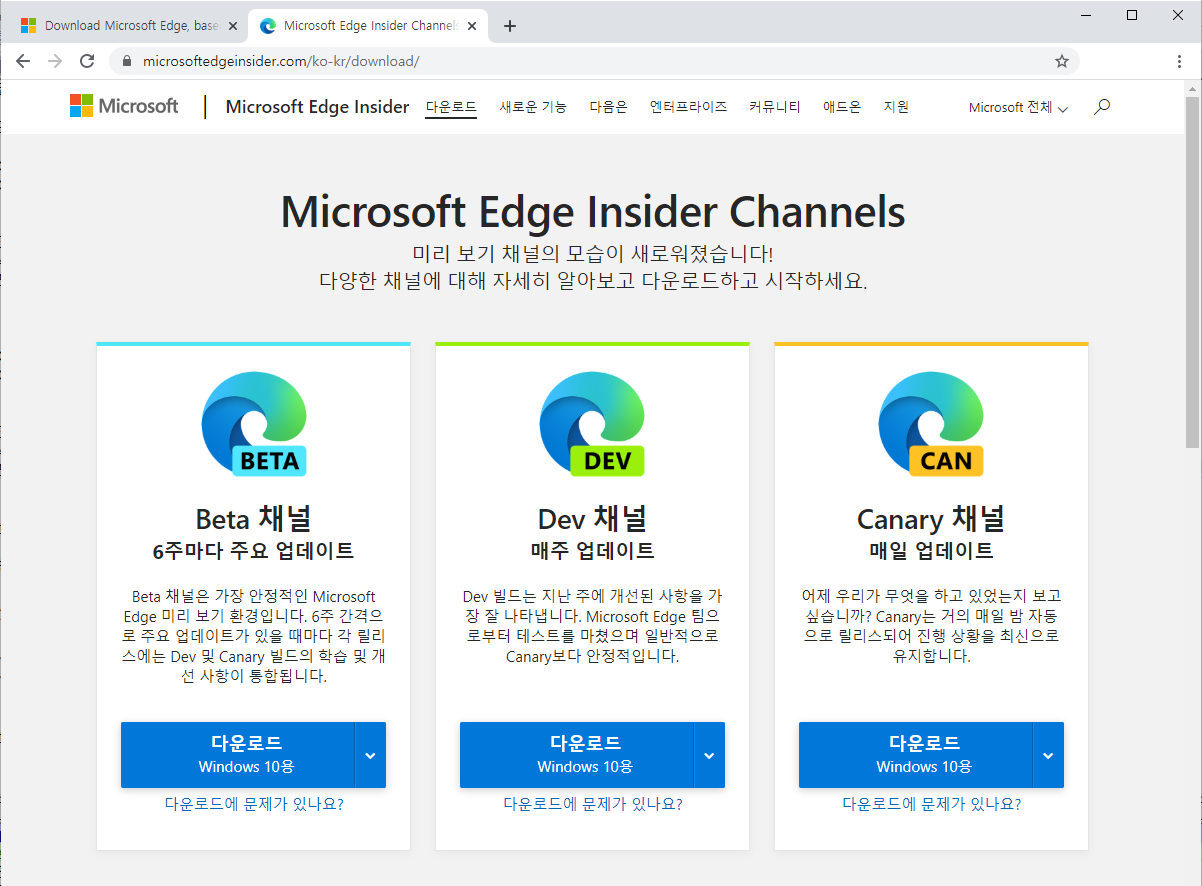
Task: Click download trouble link under Dev channel
Action: click(x=593, y=803)
